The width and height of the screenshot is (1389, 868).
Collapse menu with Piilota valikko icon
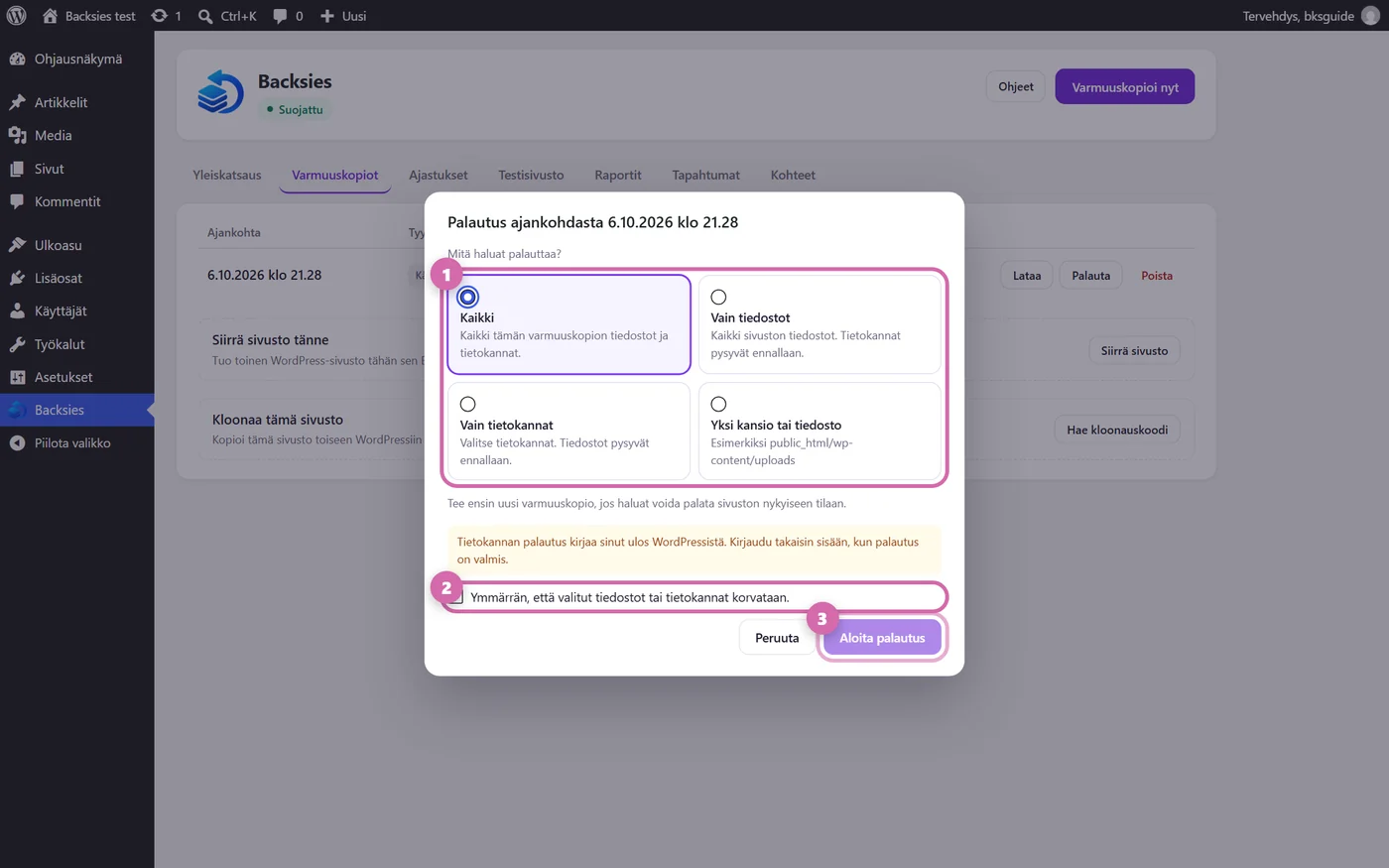pyautogui.click(x=17, y=443)
